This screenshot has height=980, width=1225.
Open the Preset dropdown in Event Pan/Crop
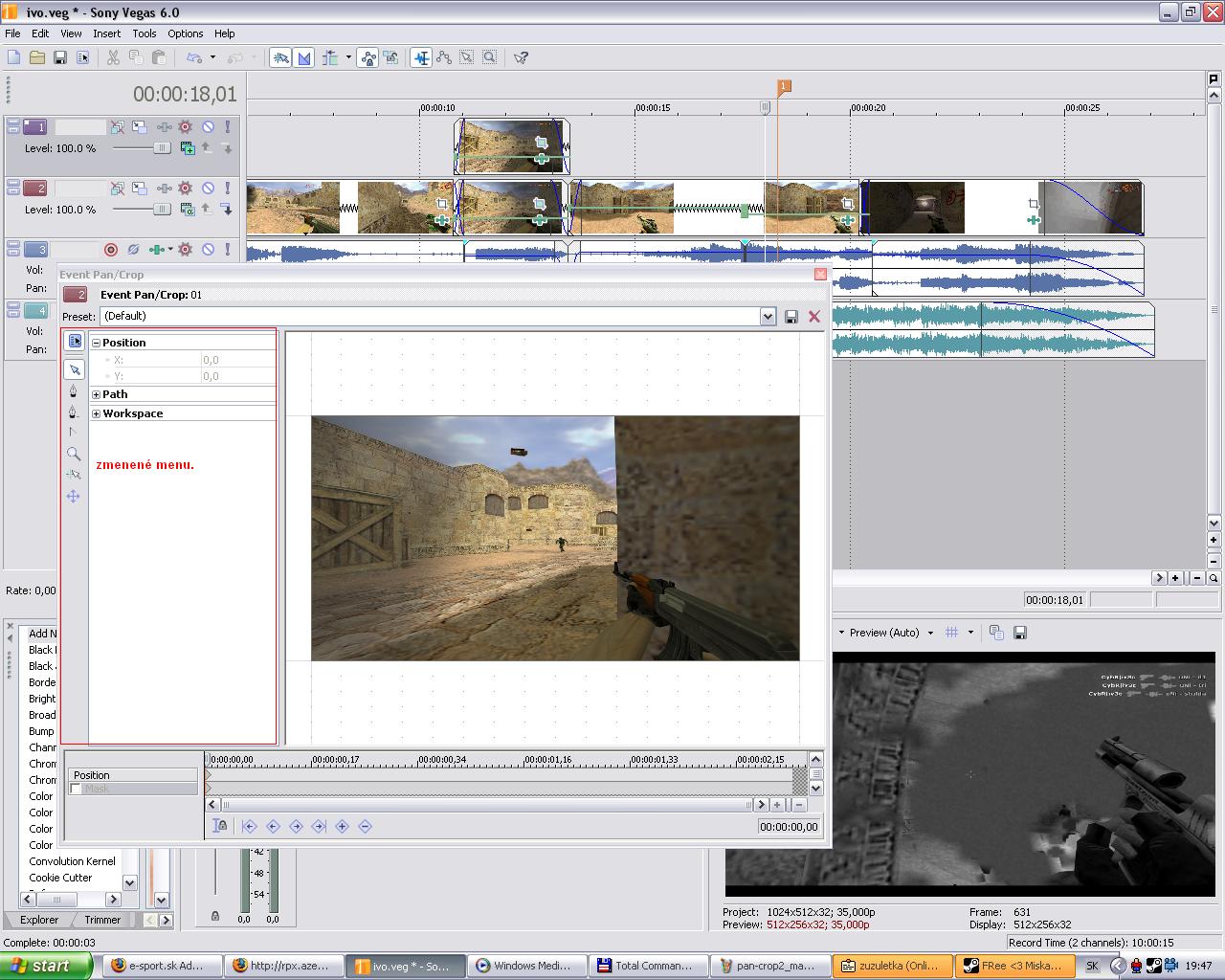pyautogui.click(x=768, y=317)
